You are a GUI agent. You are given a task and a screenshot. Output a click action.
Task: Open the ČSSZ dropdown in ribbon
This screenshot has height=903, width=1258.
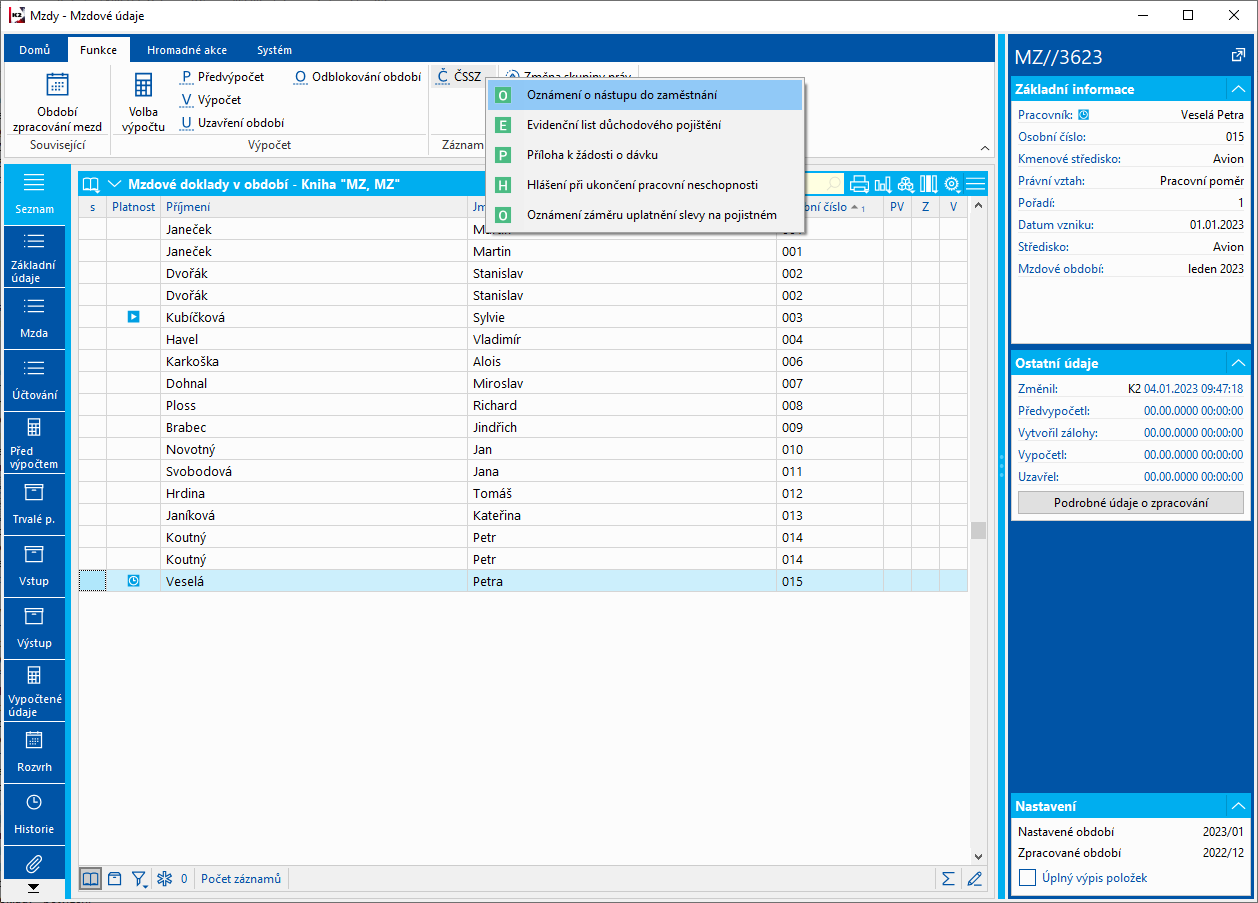click(x=460, y=77)
